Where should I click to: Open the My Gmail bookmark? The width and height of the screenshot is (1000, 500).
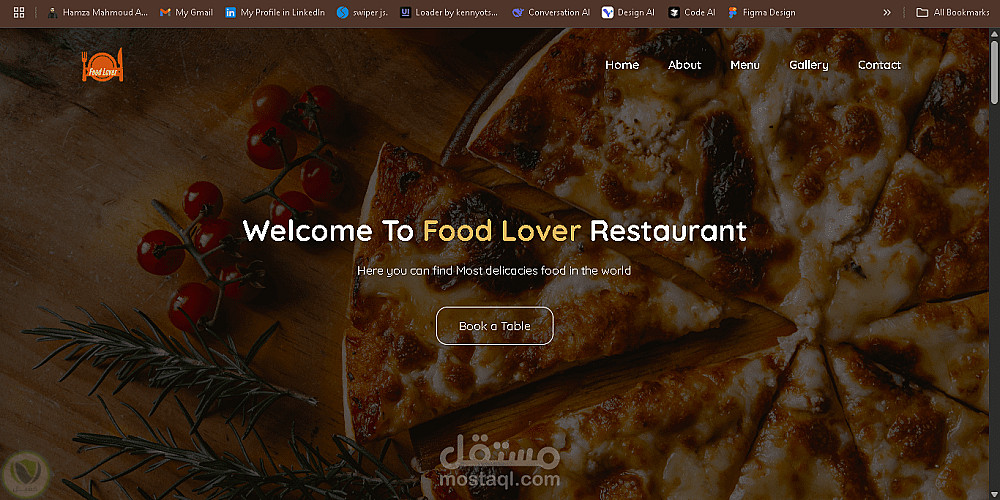[x=186, y=12]
